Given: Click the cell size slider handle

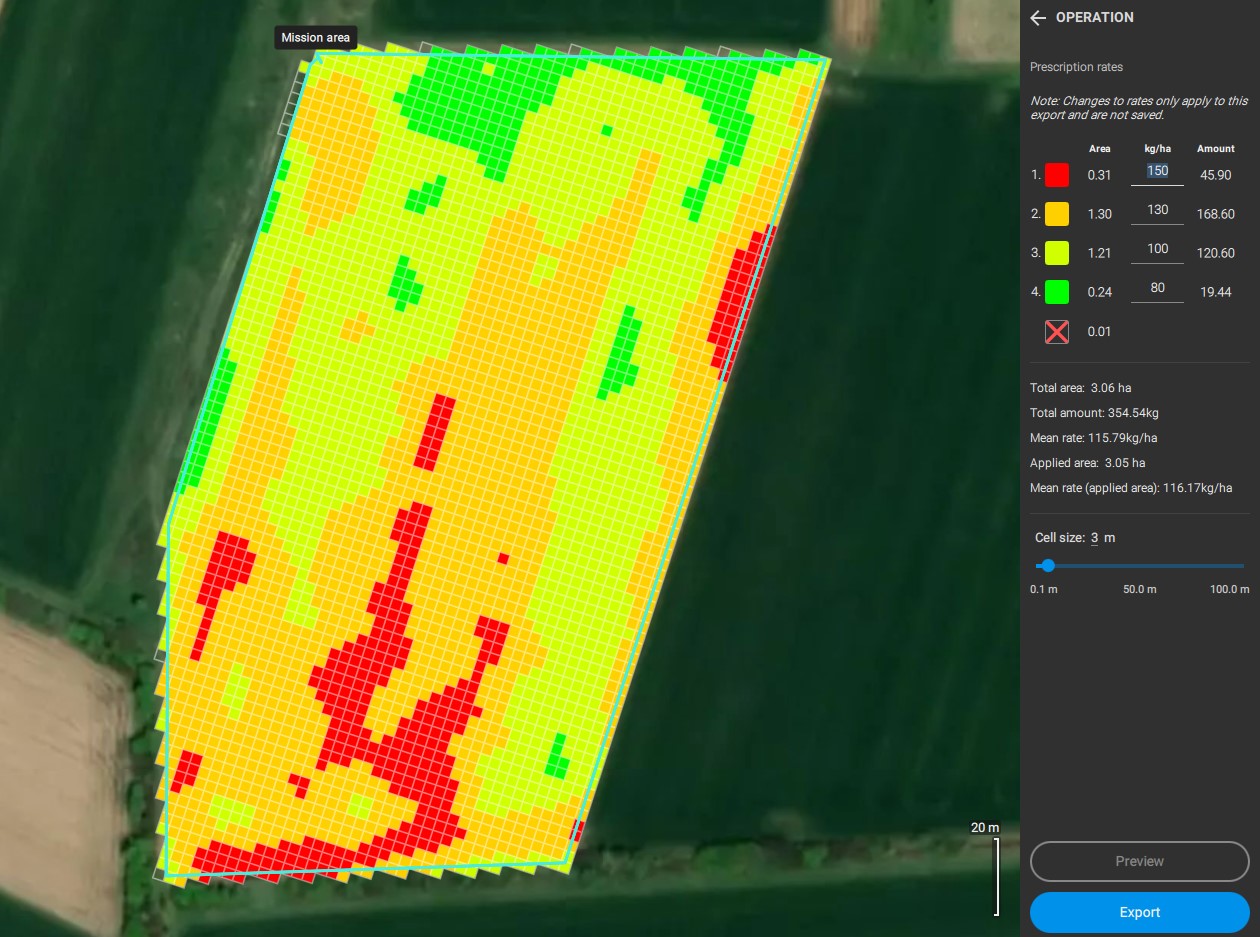Looking at the screenshot, I should (1048, 566).
